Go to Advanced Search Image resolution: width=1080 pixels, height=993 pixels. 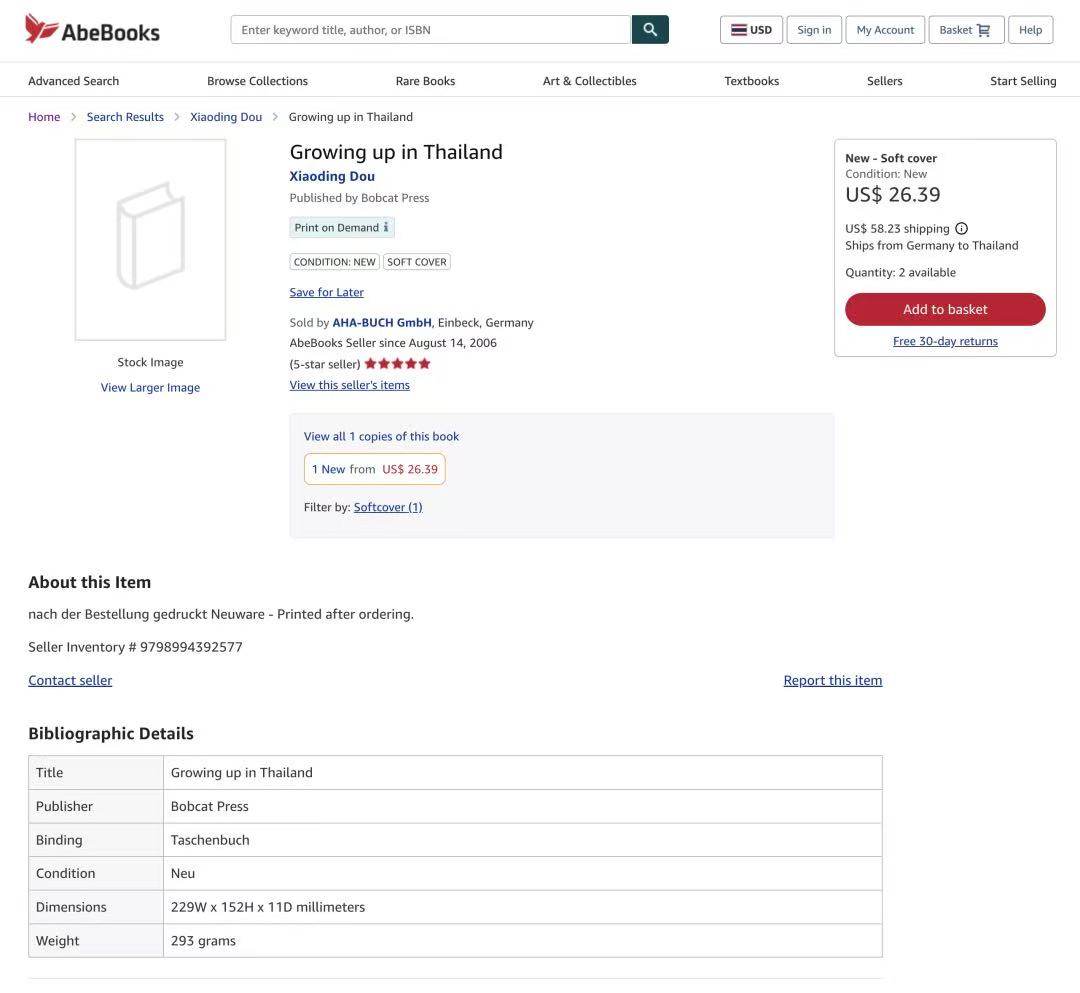click(x=73, y=81)
